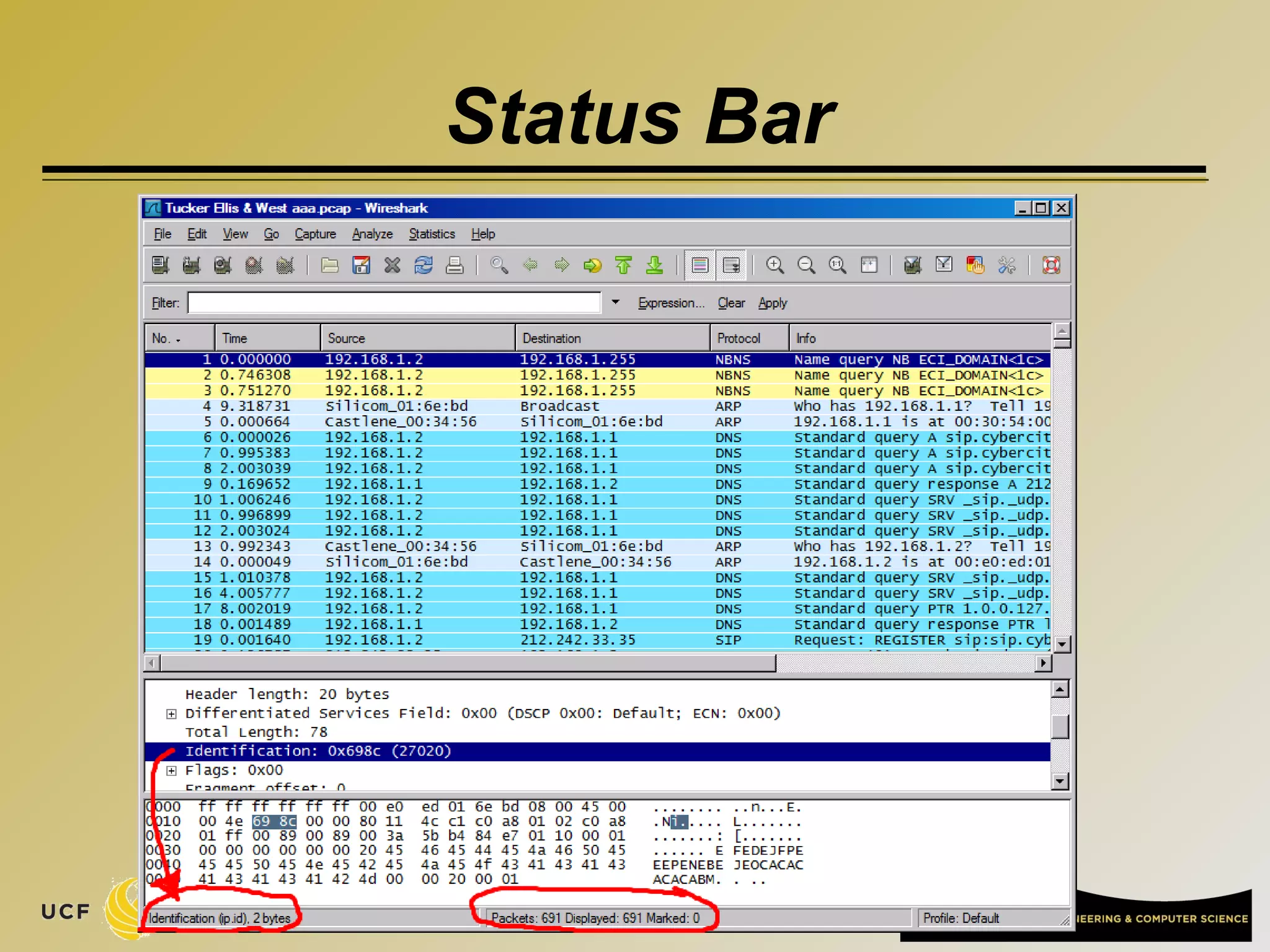Image resolution: width=1270 pixels, height=952 pixels.
Task: Open coloring rules icon
Action: click(975, 265)
